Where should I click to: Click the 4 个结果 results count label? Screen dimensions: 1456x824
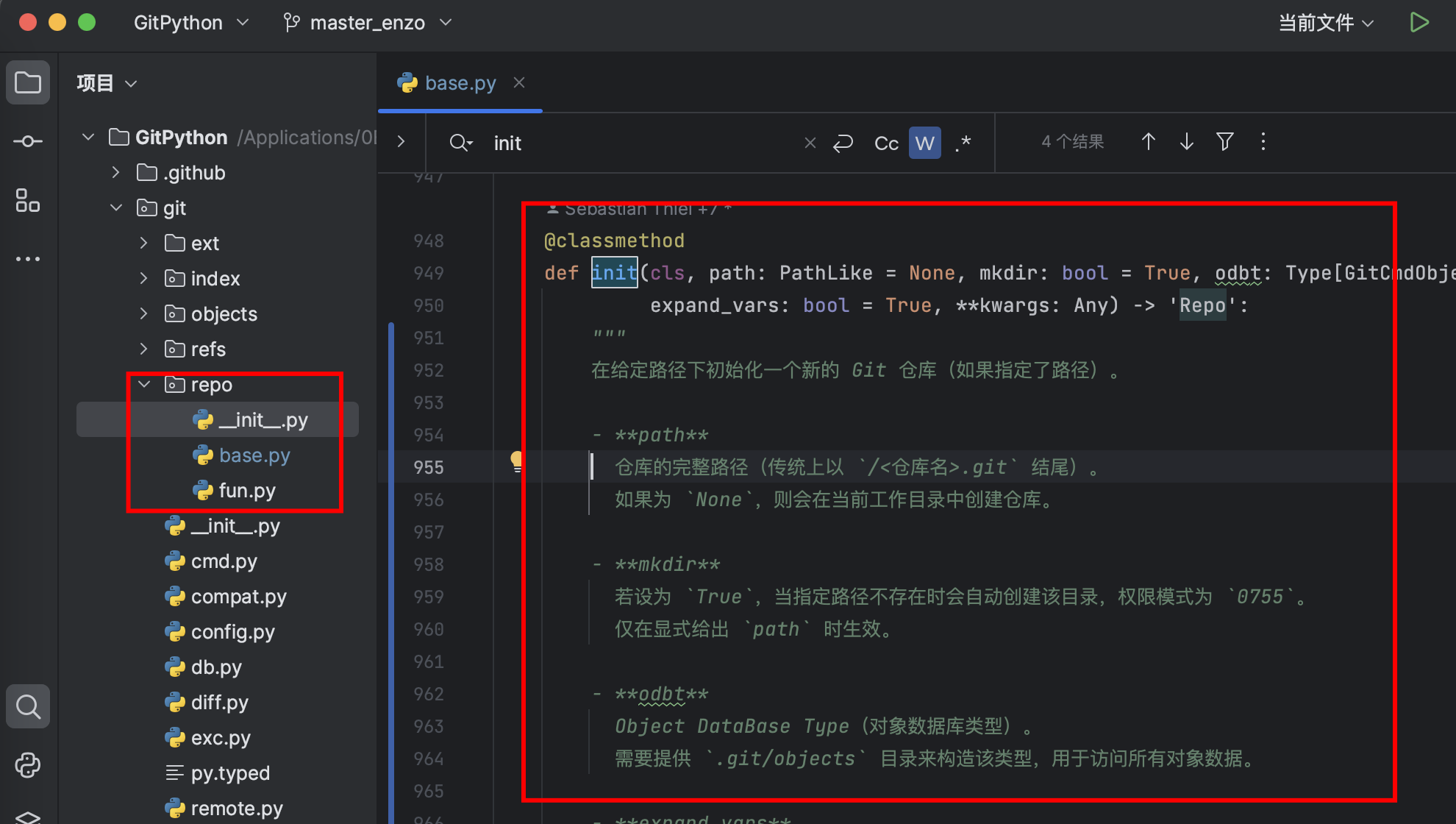(x=1073, y=141)
